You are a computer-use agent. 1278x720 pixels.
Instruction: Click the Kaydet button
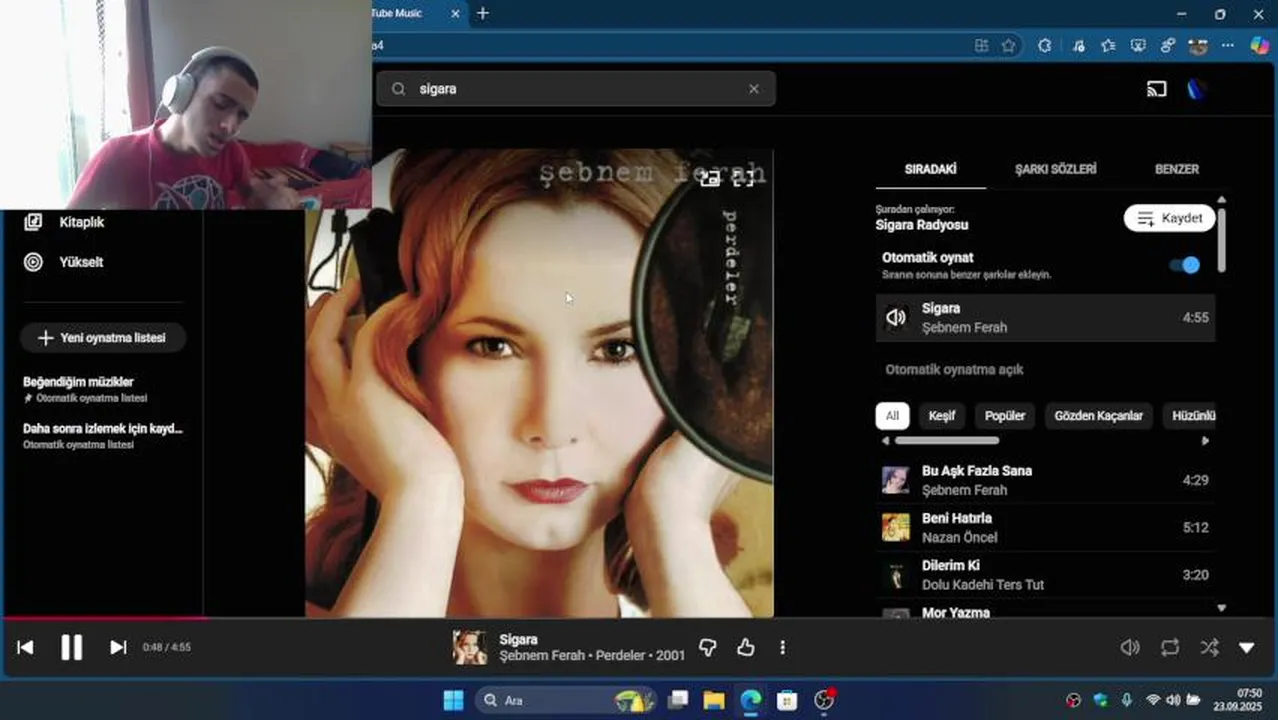point(1169,218)
